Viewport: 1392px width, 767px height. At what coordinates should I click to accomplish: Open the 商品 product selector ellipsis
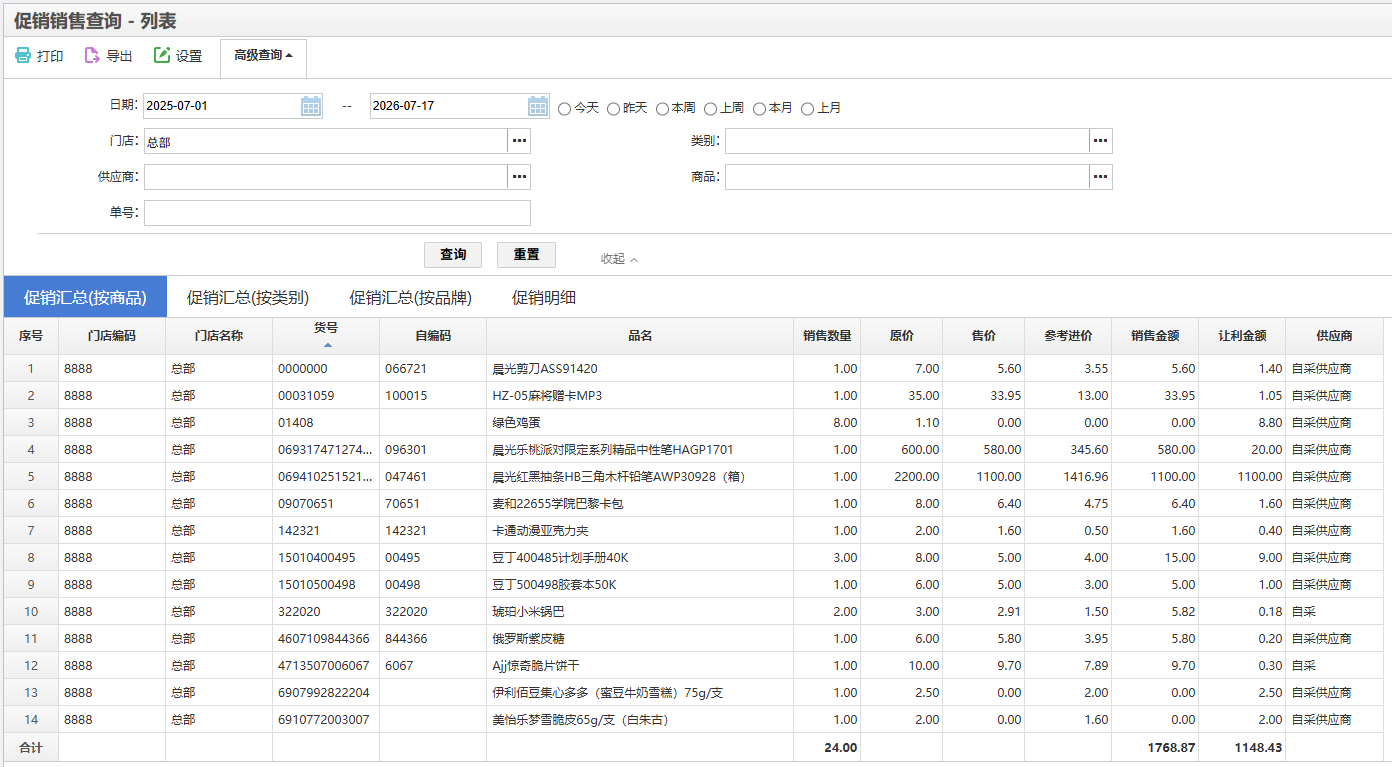(x=1101, y=177)
